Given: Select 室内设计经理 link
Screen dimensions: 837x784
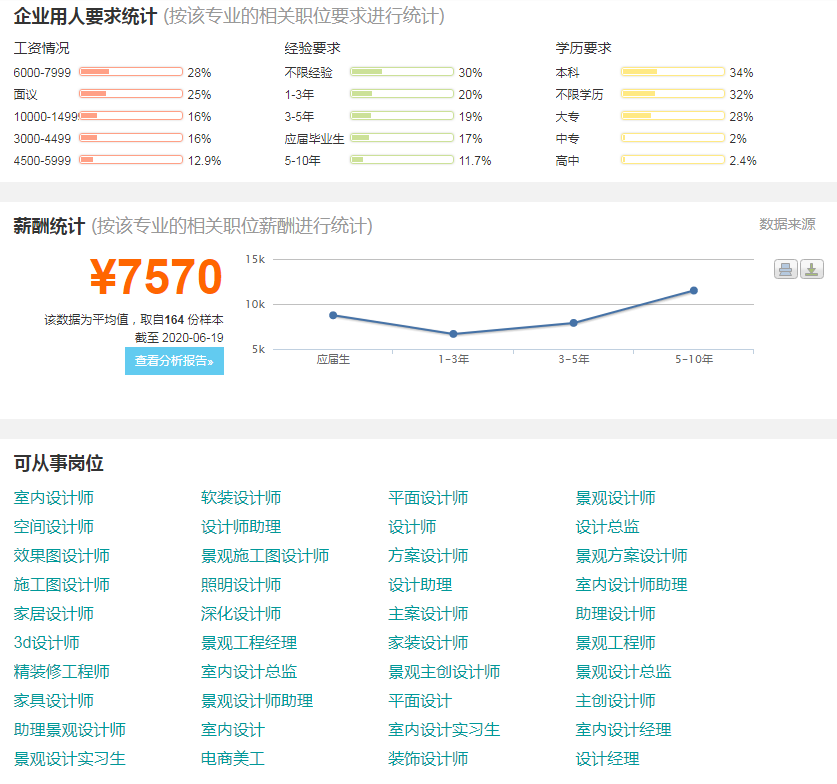Looking at the screenshot, I should [623, 729].
